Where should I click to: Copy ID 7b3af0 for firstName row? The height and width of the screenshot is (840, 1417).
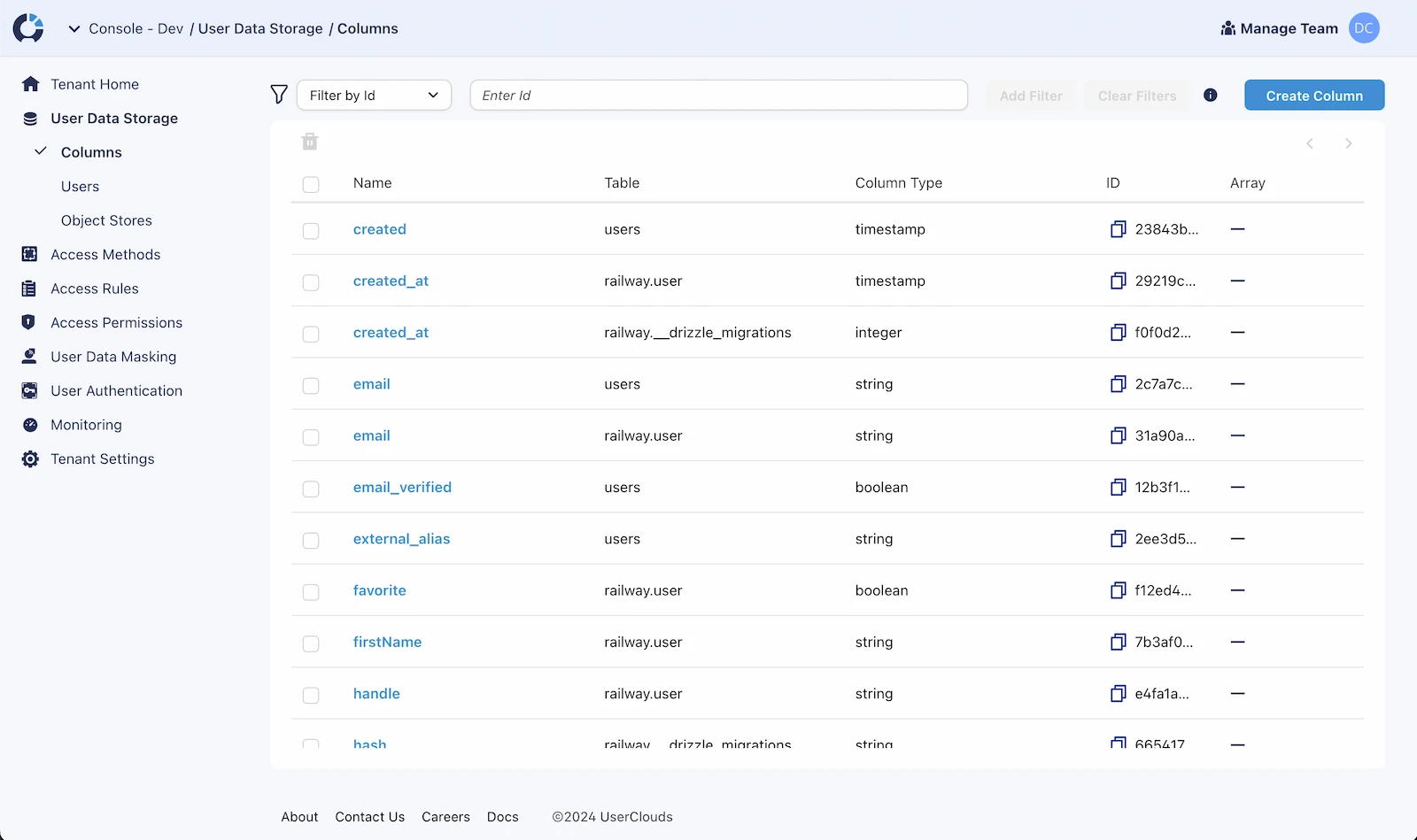[x=1119, y=643]
